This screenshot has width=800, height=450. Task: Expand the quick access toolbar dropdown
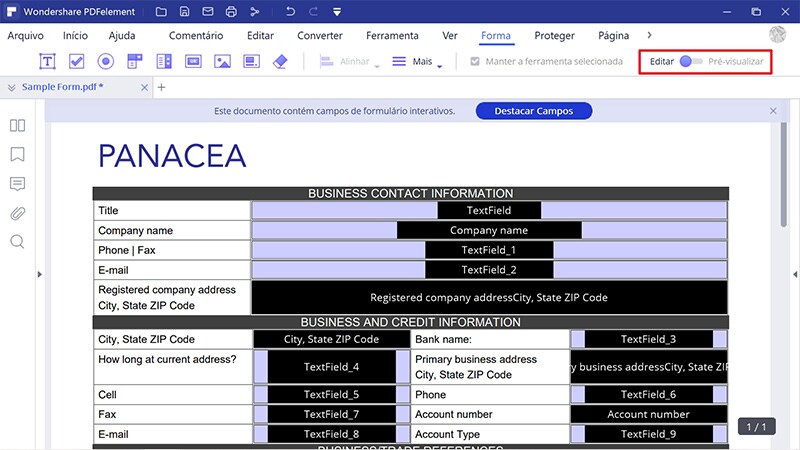pyautogui.click(x=337, y=12)
